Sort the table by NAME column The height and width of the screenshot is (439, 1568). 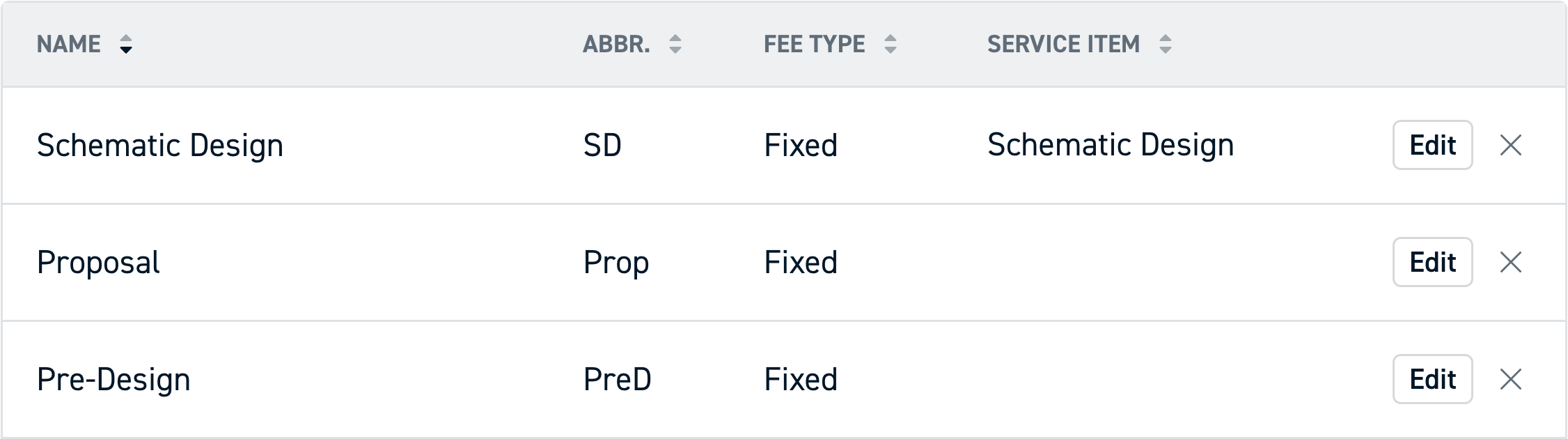pyautogui.click(x=68, y=44)
